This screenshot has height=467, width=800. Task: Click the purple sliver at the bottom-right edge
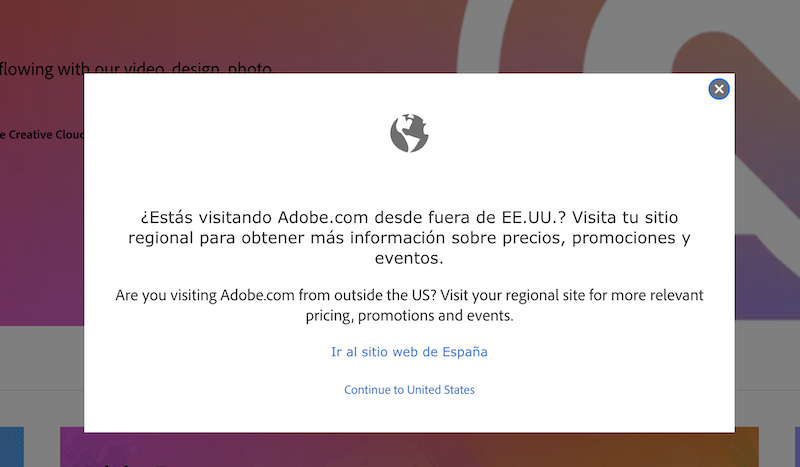click(797, 447)
